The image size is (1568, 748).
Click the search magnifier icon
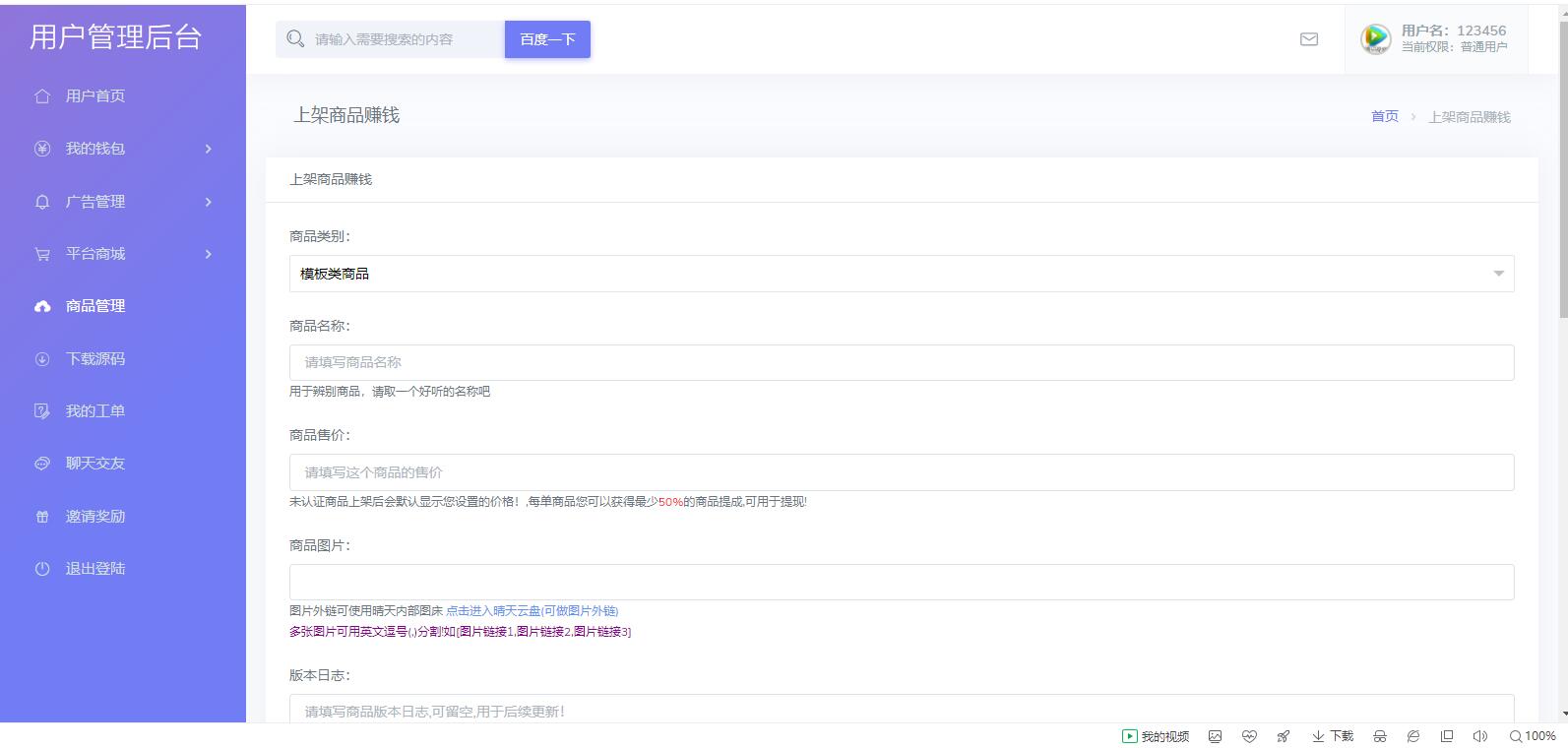pyautogui.click(x=294, y=38)
